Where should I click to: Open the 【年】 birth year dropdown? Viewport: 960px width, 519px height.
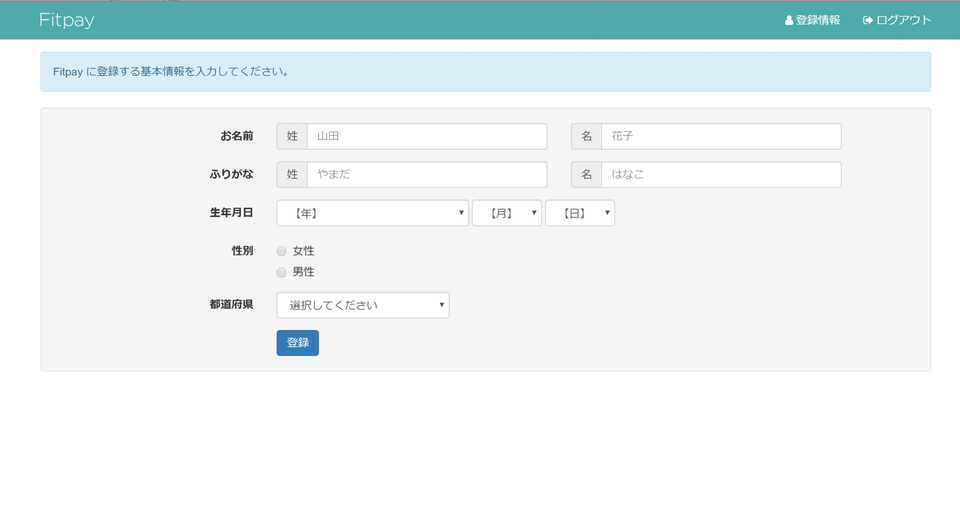[x=372, y=213]
